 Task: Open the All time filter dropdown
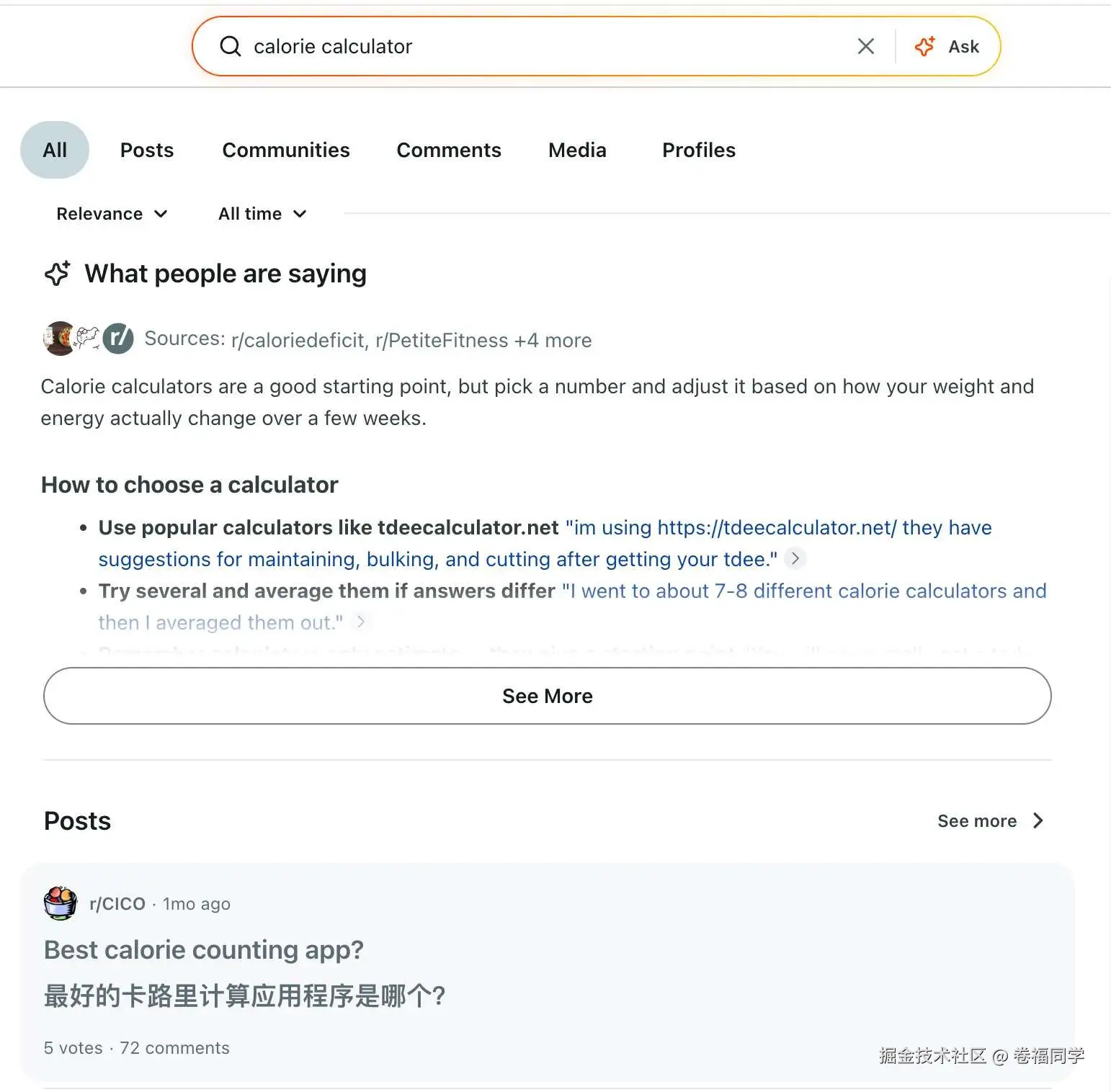262,214
